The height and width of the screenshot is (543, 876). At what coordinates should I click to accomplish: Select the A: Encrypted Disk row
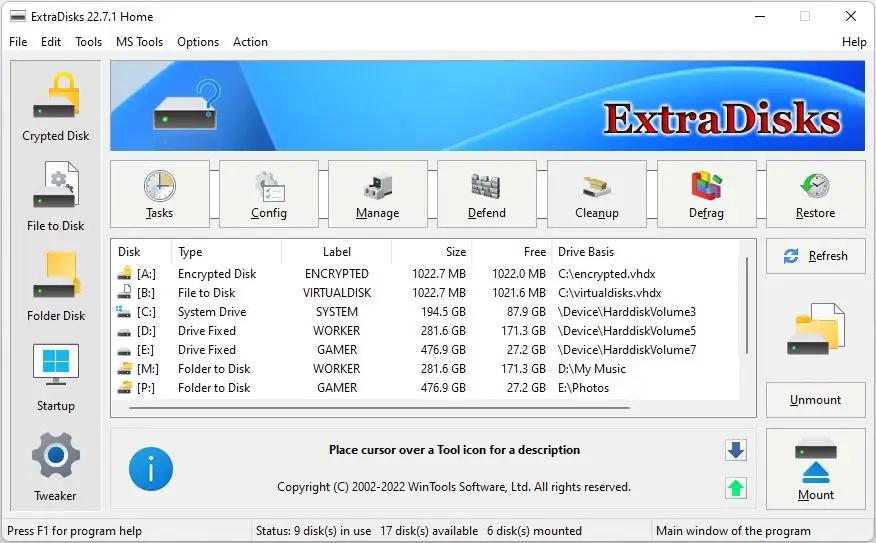coord(217,274)
